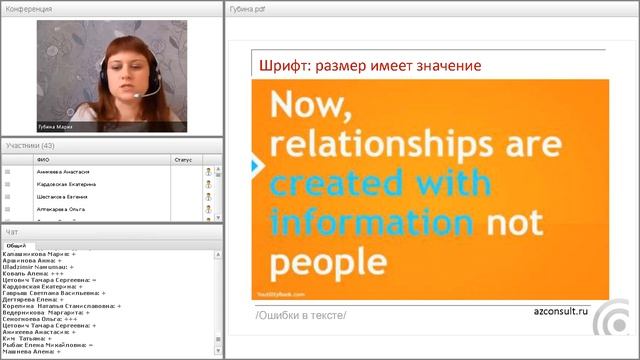640x360 pixels.
Task: Click the Губина Мария name label on video
Action: pyautogui.click(x=56, y=127)
